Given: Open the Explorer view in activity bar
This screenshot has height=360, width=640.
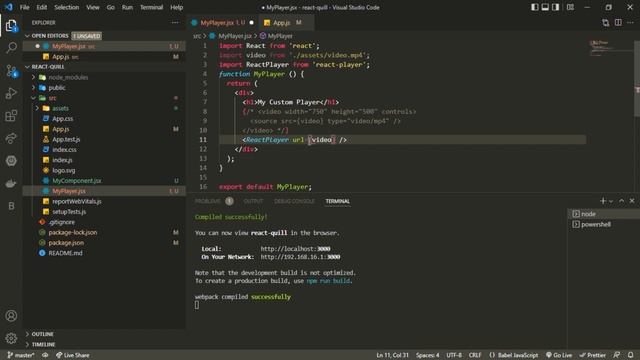Looking at the screenshot, I should pos(11,26).
